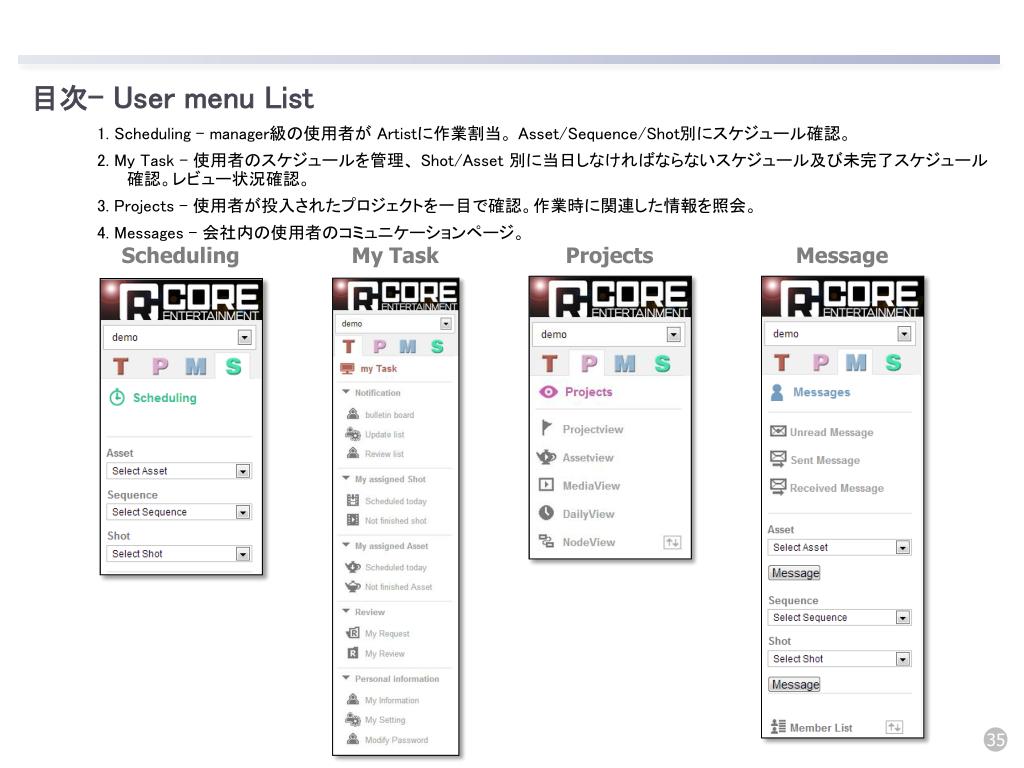The height and width of the screenshot is (768, 1024).
Task: Click the T tab in My Task panel
Action: (349, 346)
